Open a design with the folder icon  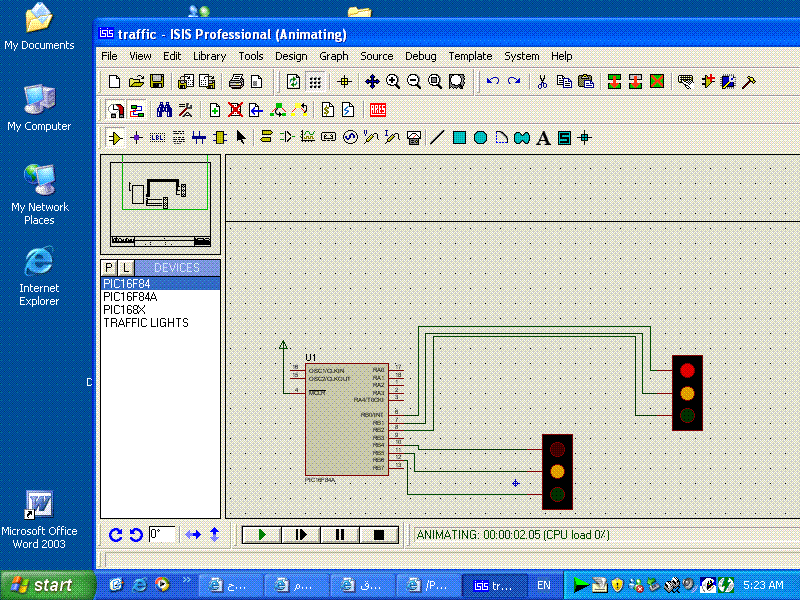(136, 82)
